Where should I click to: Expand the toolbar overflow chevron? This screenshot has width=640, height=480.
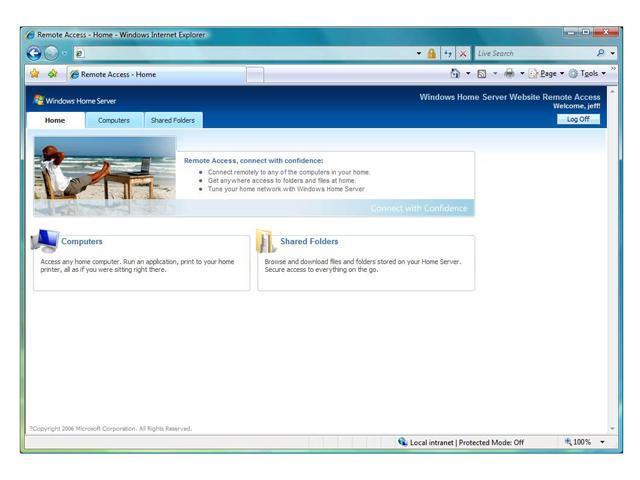point(613,68)
